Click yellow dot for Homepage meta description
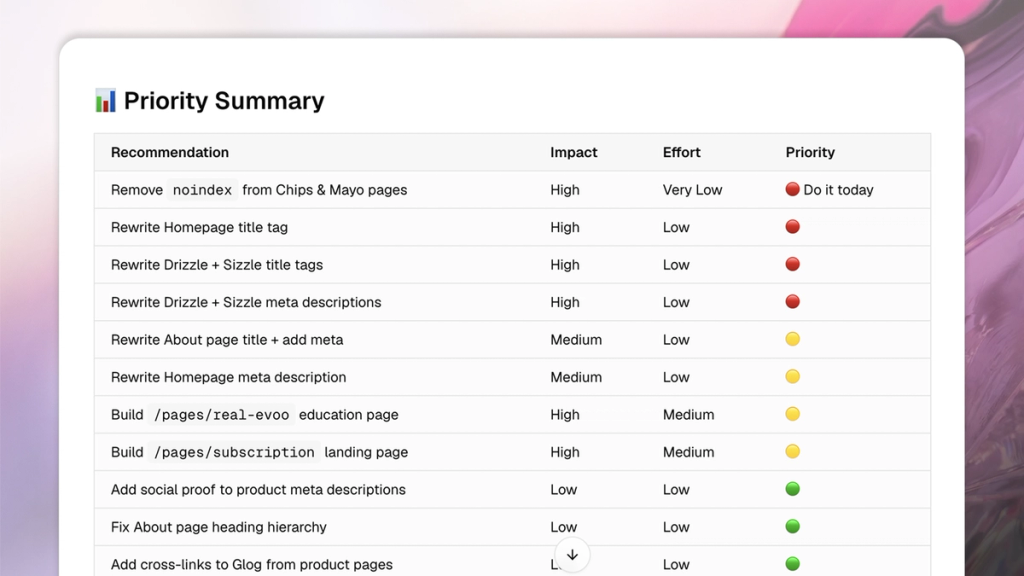Image resolution: width=1024 pixels, height=576 pixels. tap(792, 376)
